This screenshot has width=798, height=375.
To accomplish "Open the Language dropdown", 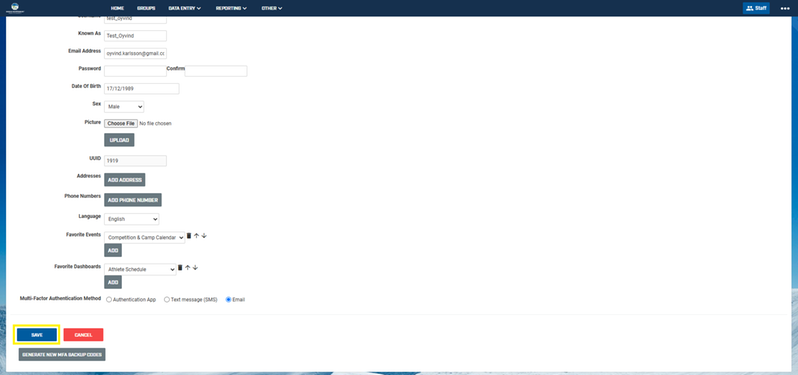I will [x=132, y=219].
